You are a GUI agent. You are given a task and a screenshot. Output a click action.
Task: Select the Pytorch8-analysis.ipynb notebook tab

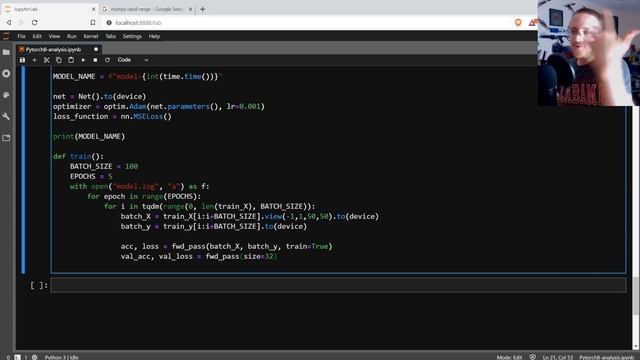[x=53, y=49]
